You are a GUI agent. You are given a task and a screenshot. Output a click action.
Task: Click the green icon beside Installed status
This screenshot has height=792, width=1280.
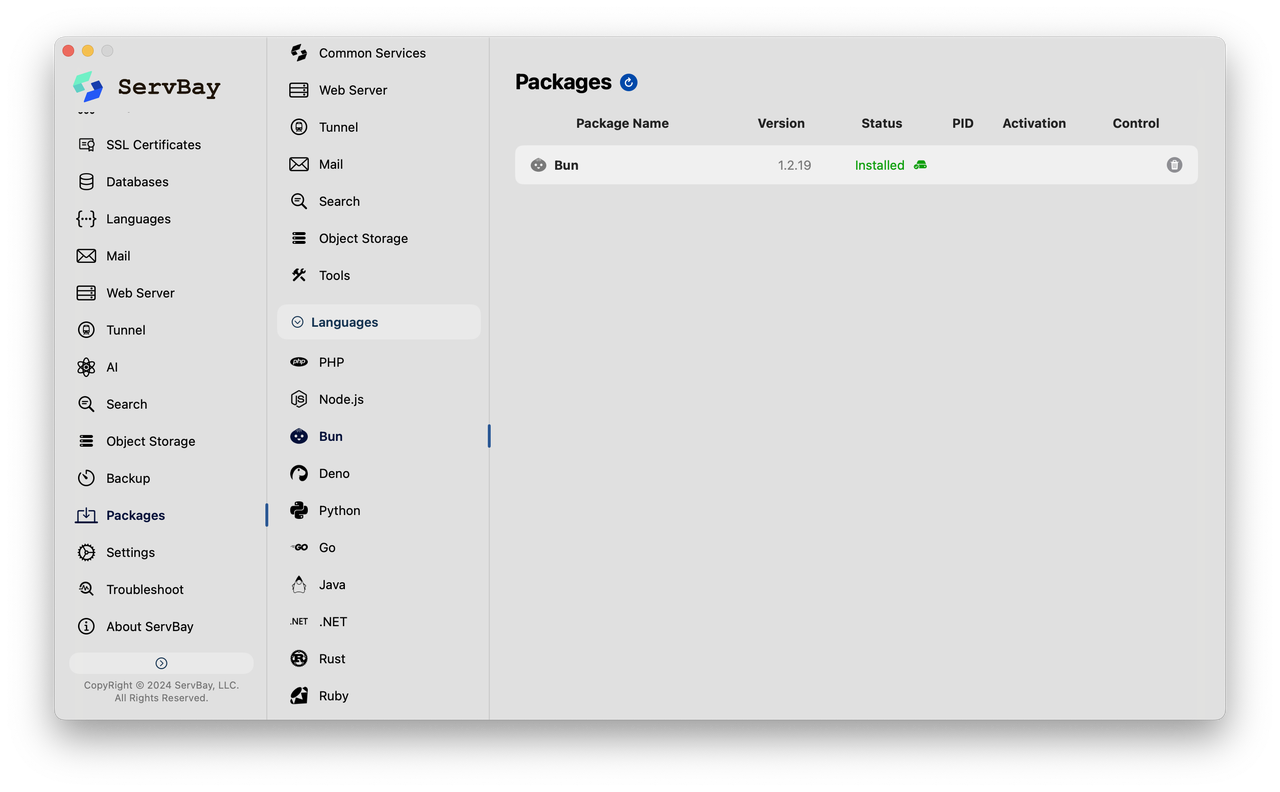(920, 165)
